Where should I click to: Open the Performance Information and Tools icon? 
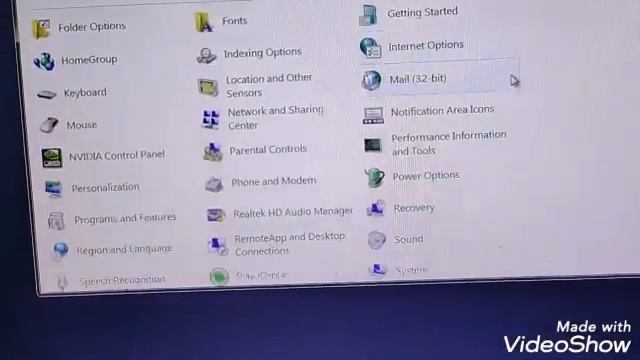tap(373, 144)
